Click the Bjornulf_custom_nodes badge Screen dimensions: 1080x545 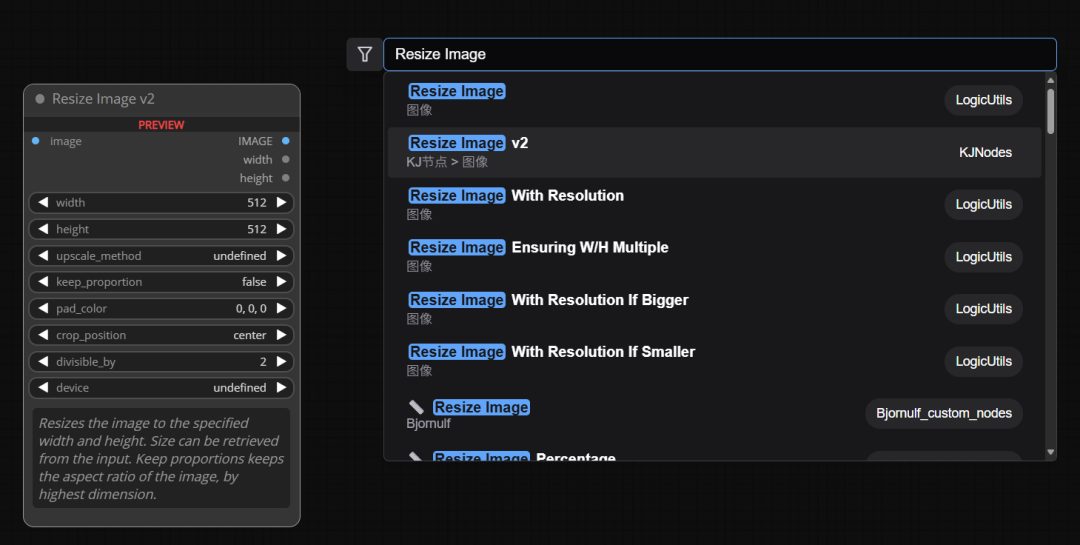tap(943, 413)
